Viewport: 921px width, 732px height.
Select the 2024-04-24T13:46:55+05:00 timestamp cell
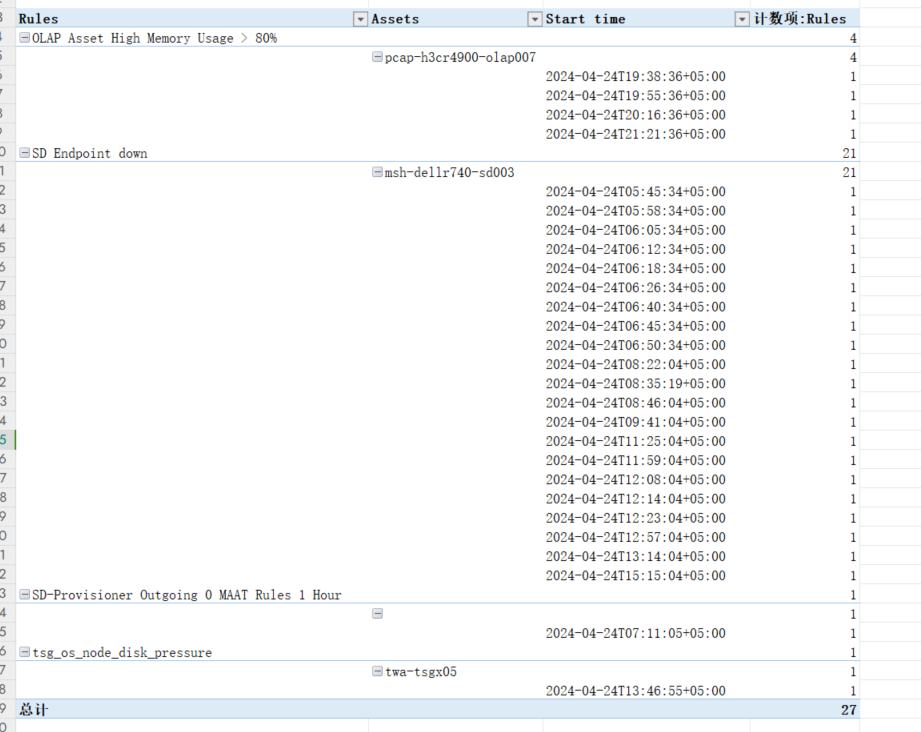635,691
